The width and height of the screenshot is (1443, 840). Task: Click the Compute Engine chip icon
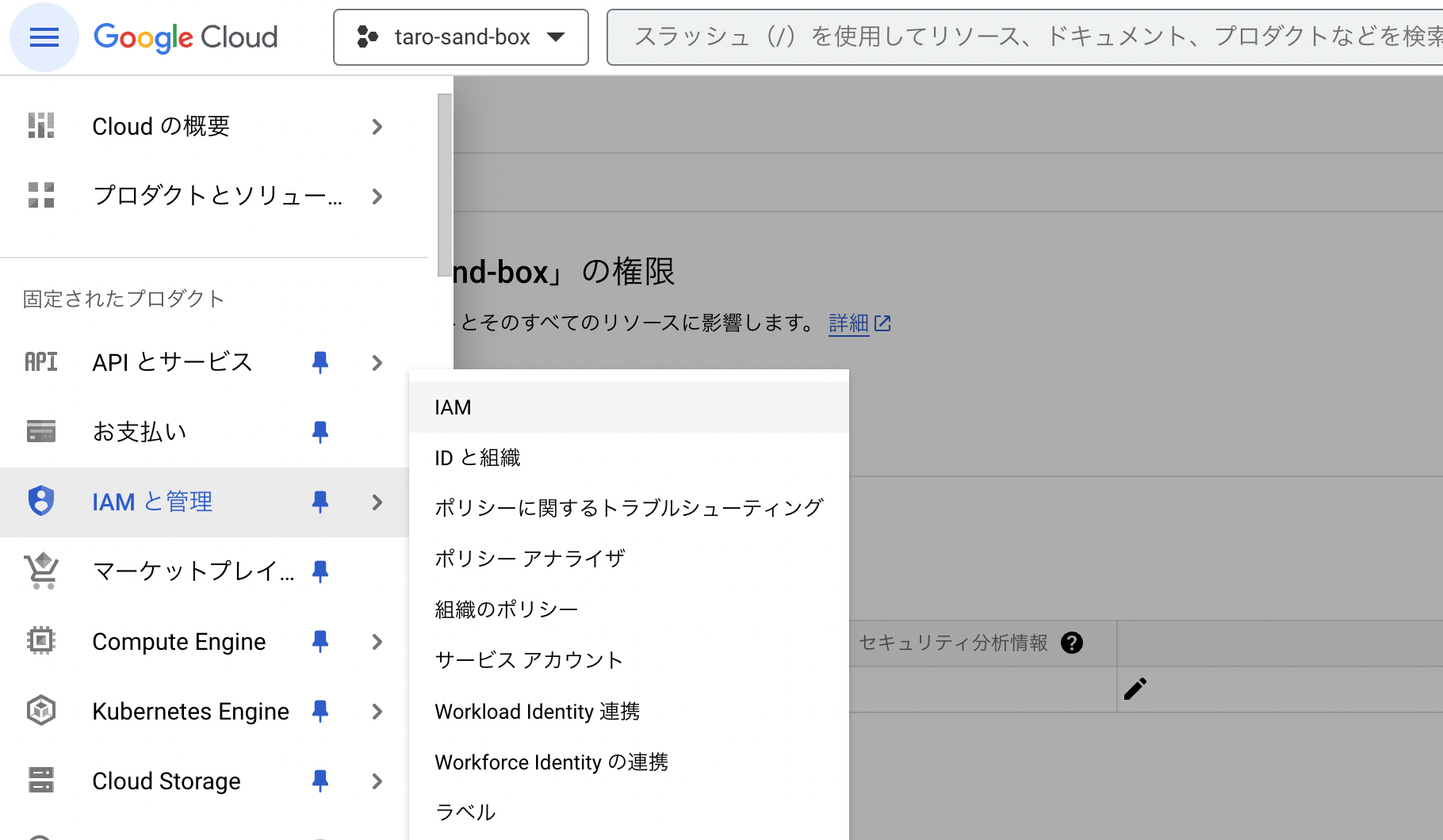[x=41, y=640]
